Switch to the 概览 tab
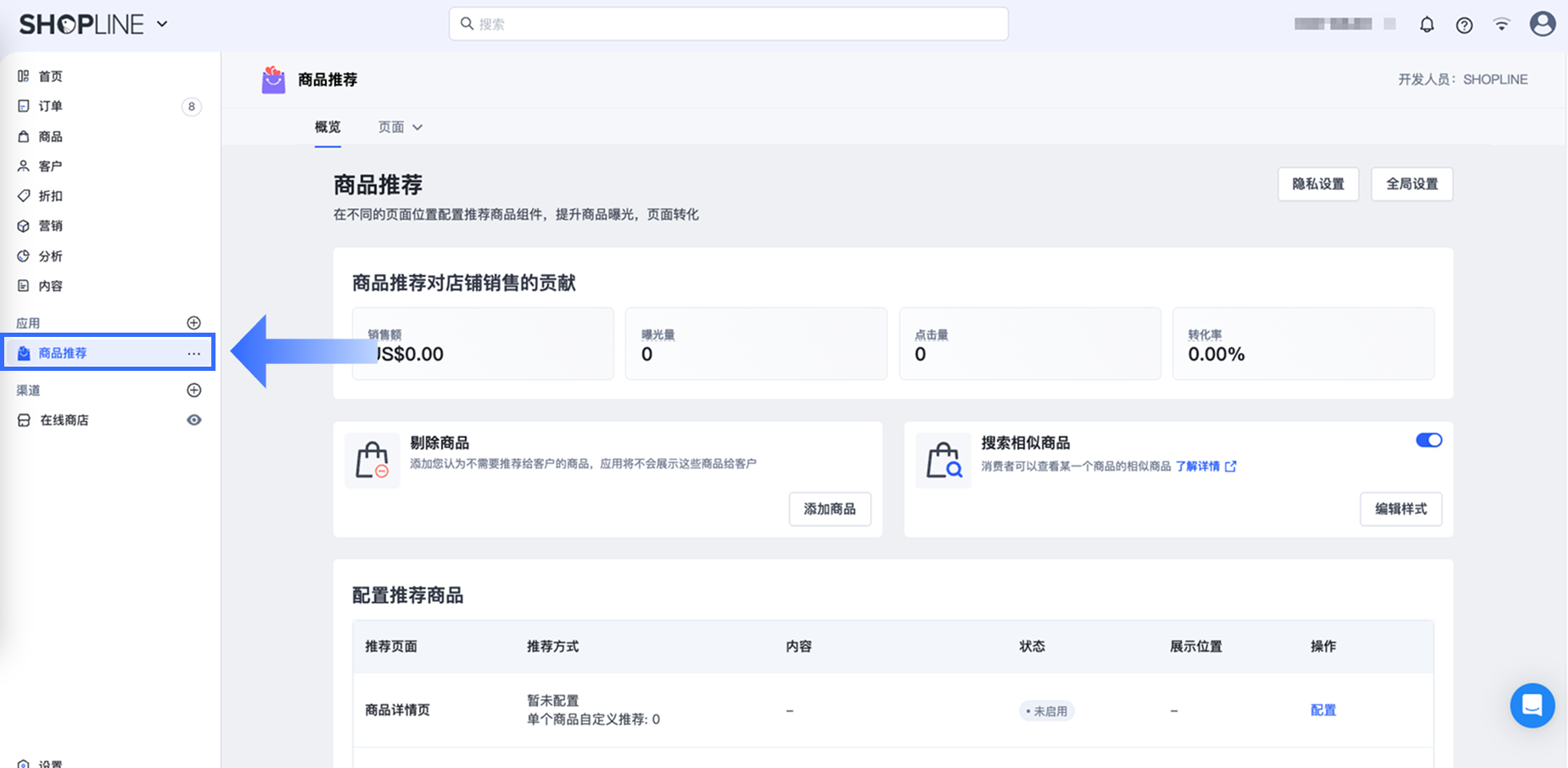This screenshot has height=768, width=1568. coord(328,127)
